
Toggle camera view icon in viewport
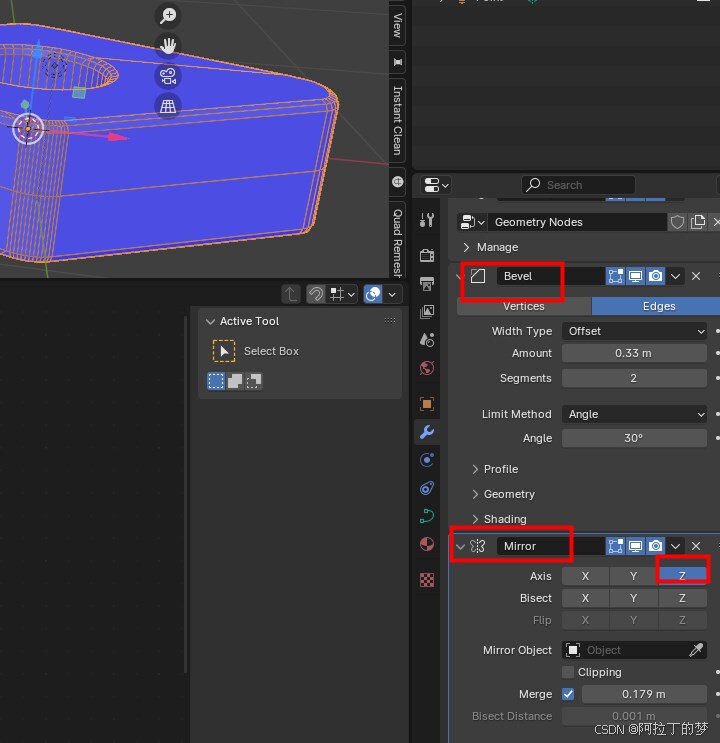pyautogui.click(x=168, y=76)
